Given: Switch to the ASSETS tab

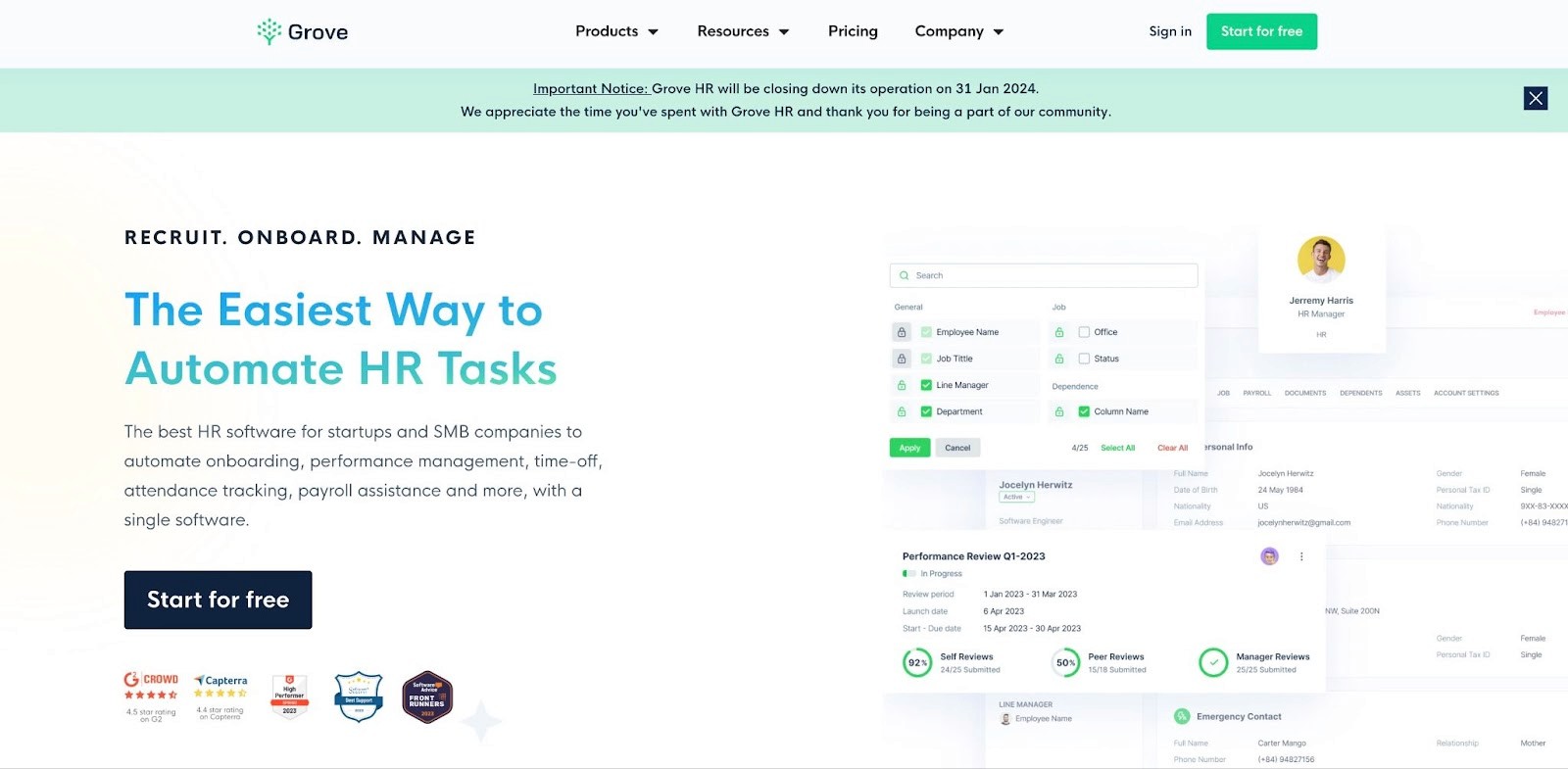Looking at the screenshot, I should tap(1408, 393).
